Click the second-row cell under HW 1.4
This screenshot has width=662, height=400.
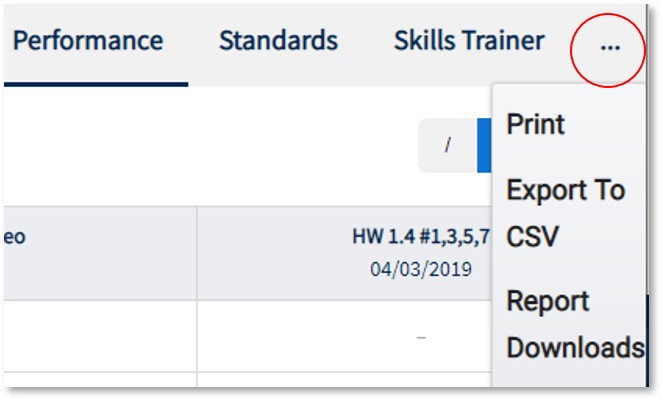point(344,385)
